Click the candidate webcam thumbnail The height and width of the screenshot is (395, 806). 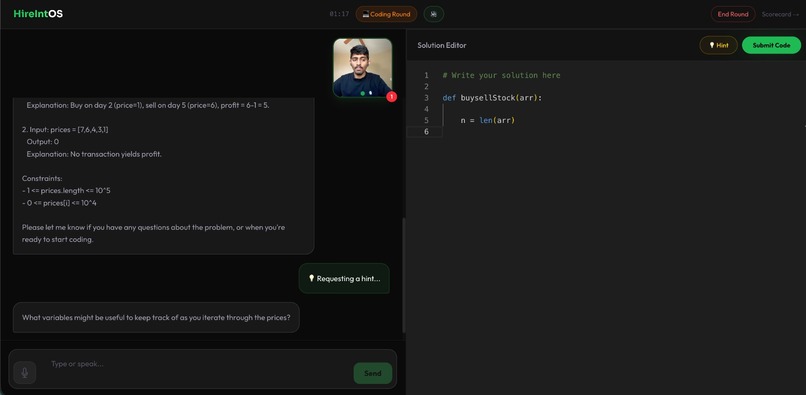tap(362, 67)
